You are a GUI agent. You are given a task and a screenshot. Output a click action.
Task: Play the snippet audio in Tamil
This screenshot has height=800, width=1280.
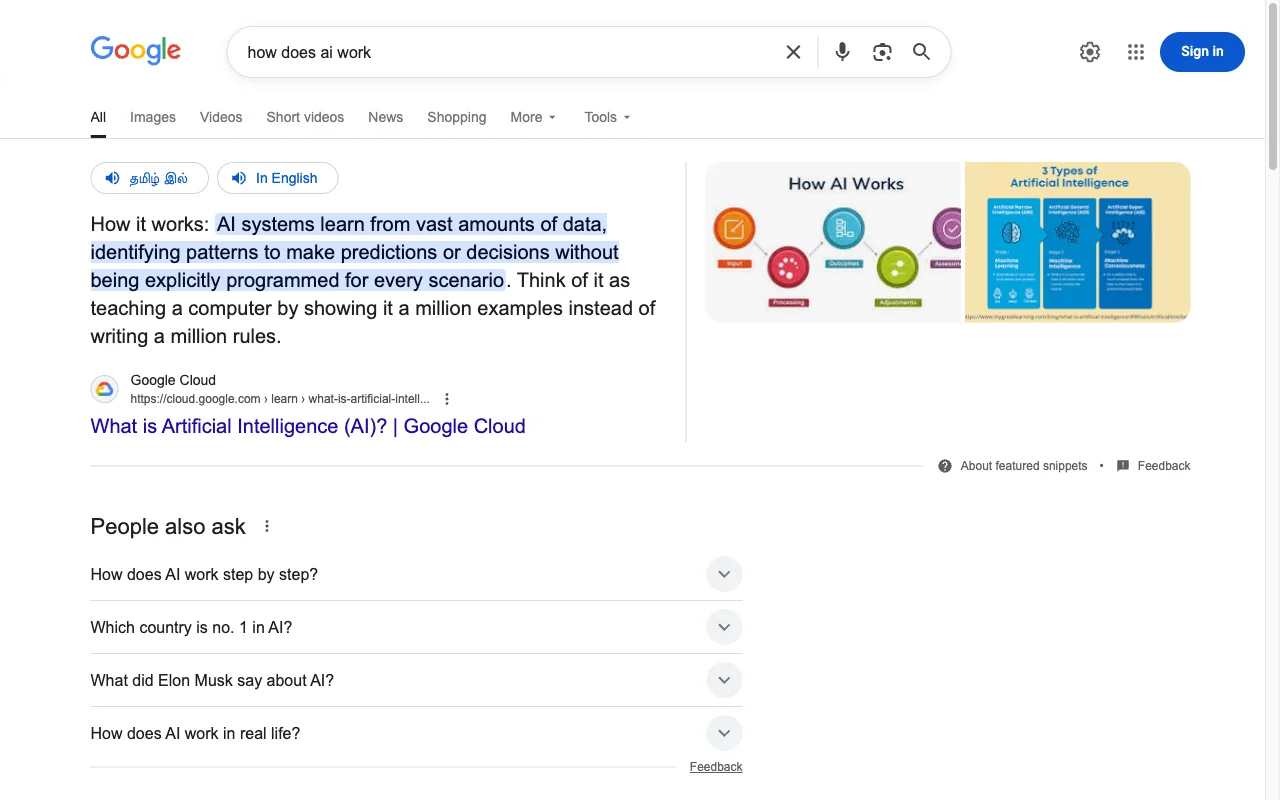click(149, 177)
